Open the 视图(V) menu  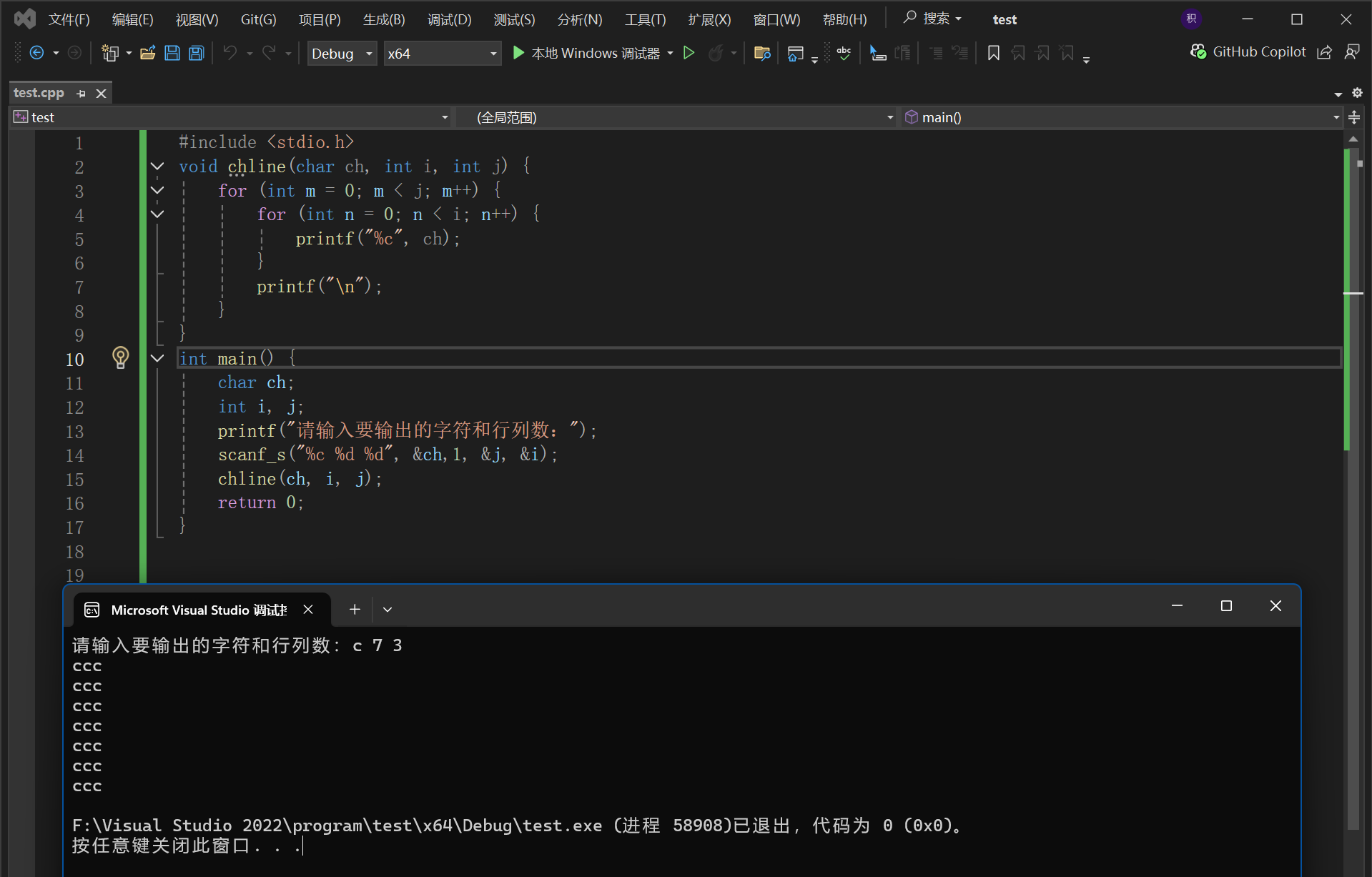pos(197,19)
